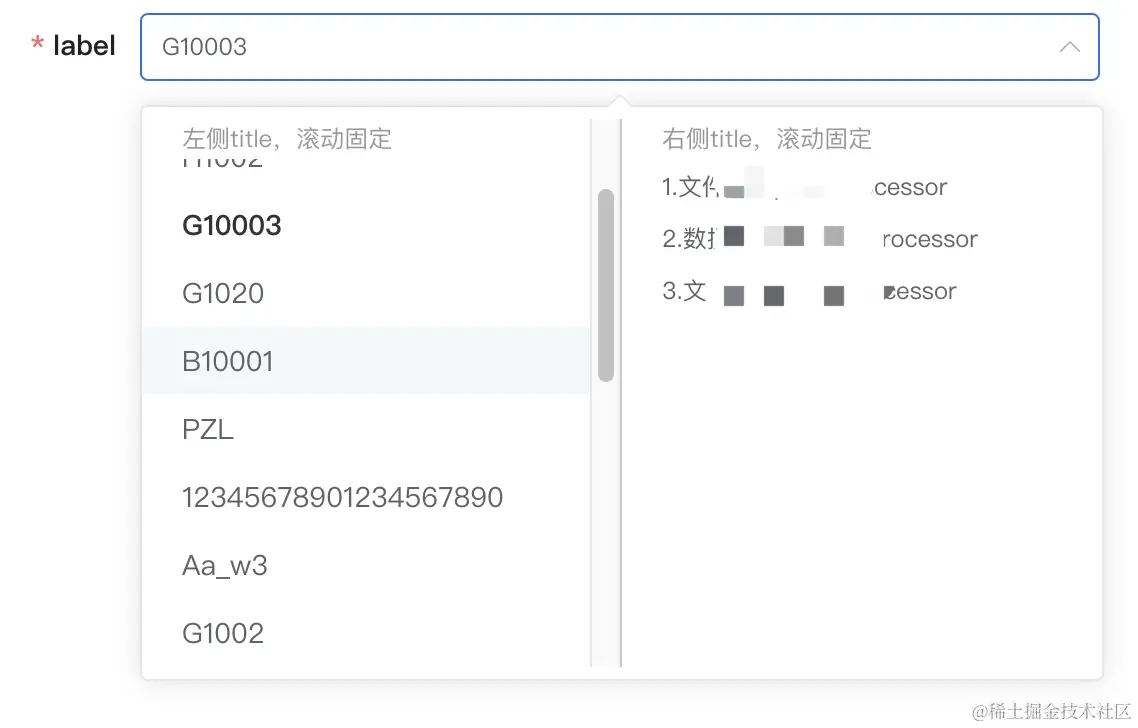Image resolution: width=1138 pixels, height=728 pixels.
Task: Select right item 2 ending in rocessor
Action: (x=819, y=239)
